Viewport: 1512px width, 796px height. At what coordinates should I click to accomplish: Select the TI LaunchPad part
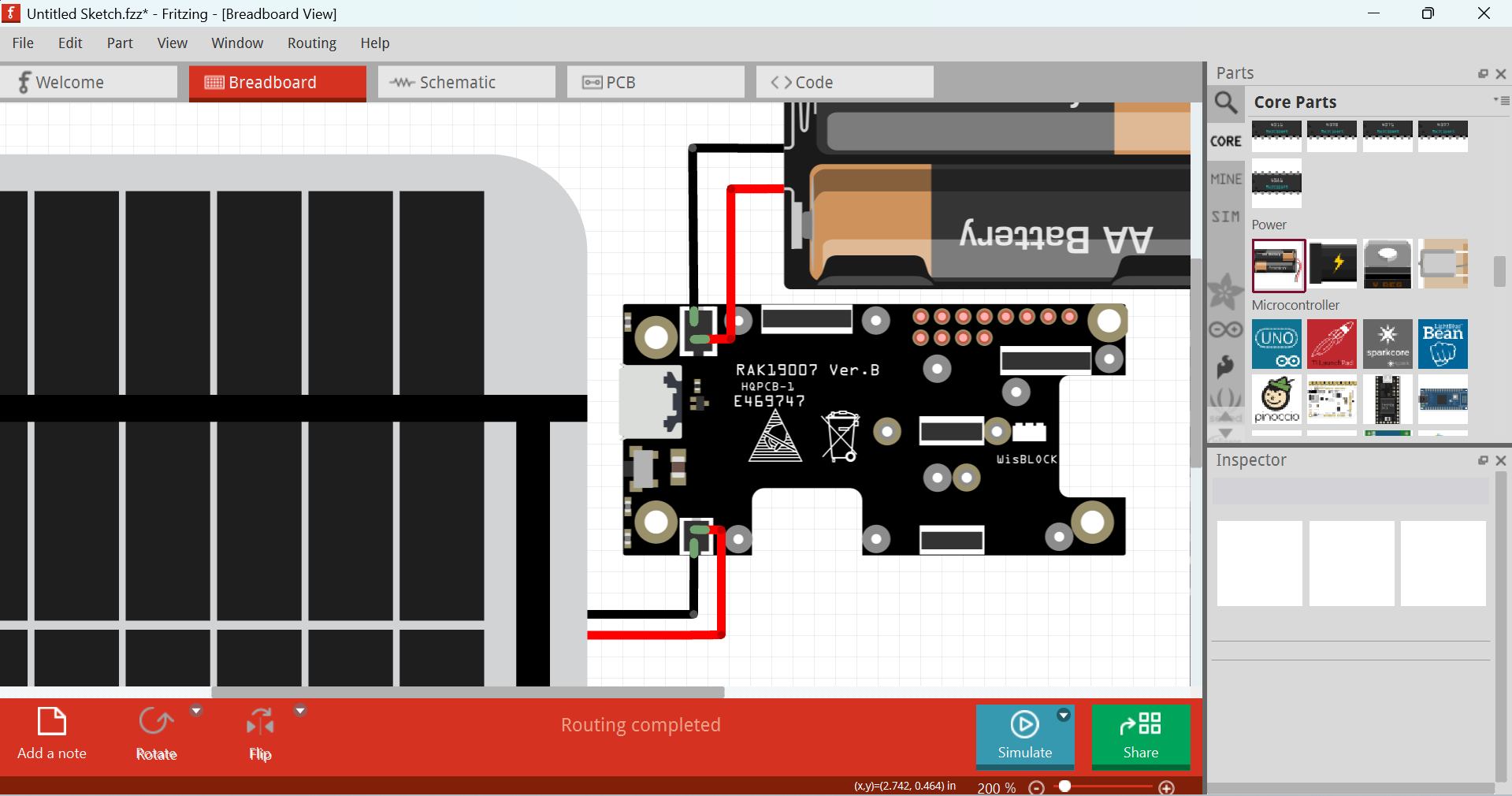[1332, 344]
